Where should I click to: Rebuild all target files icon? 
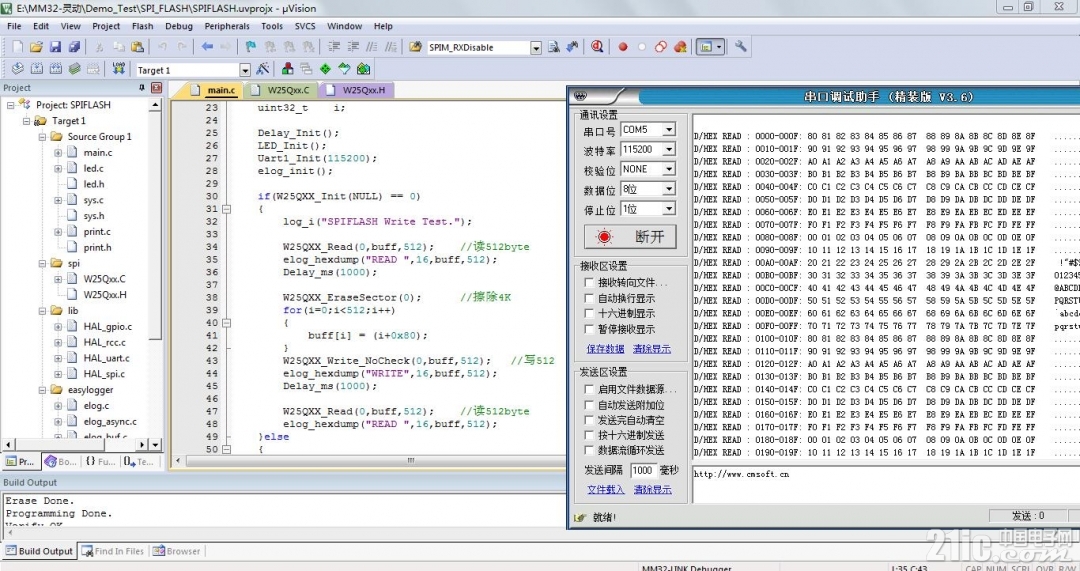pos(56,69)
